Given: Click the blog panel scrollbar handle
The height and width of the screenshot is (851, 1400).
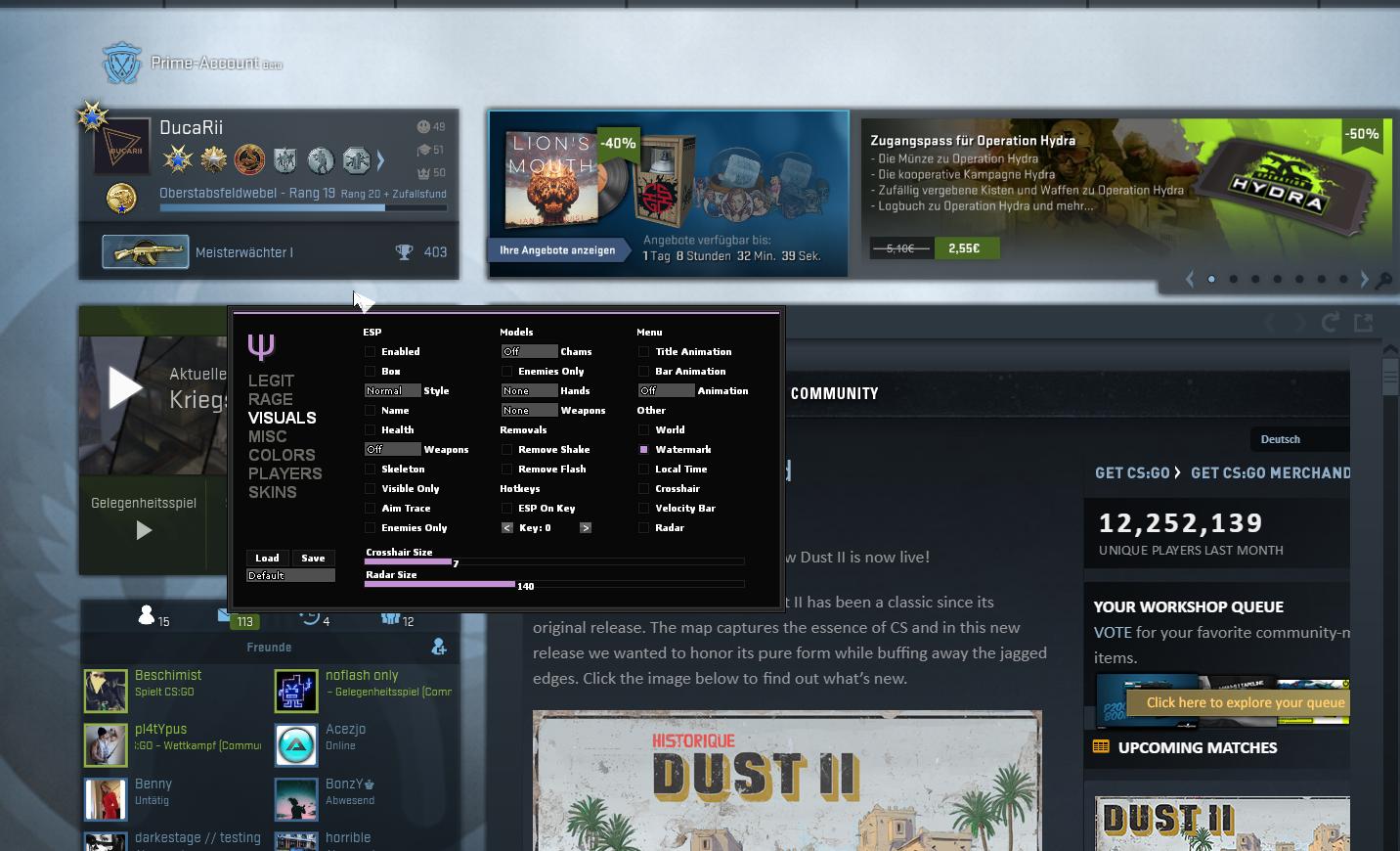Looking at the screenshot, I should pyautogui.click(x=1390, y=377).
